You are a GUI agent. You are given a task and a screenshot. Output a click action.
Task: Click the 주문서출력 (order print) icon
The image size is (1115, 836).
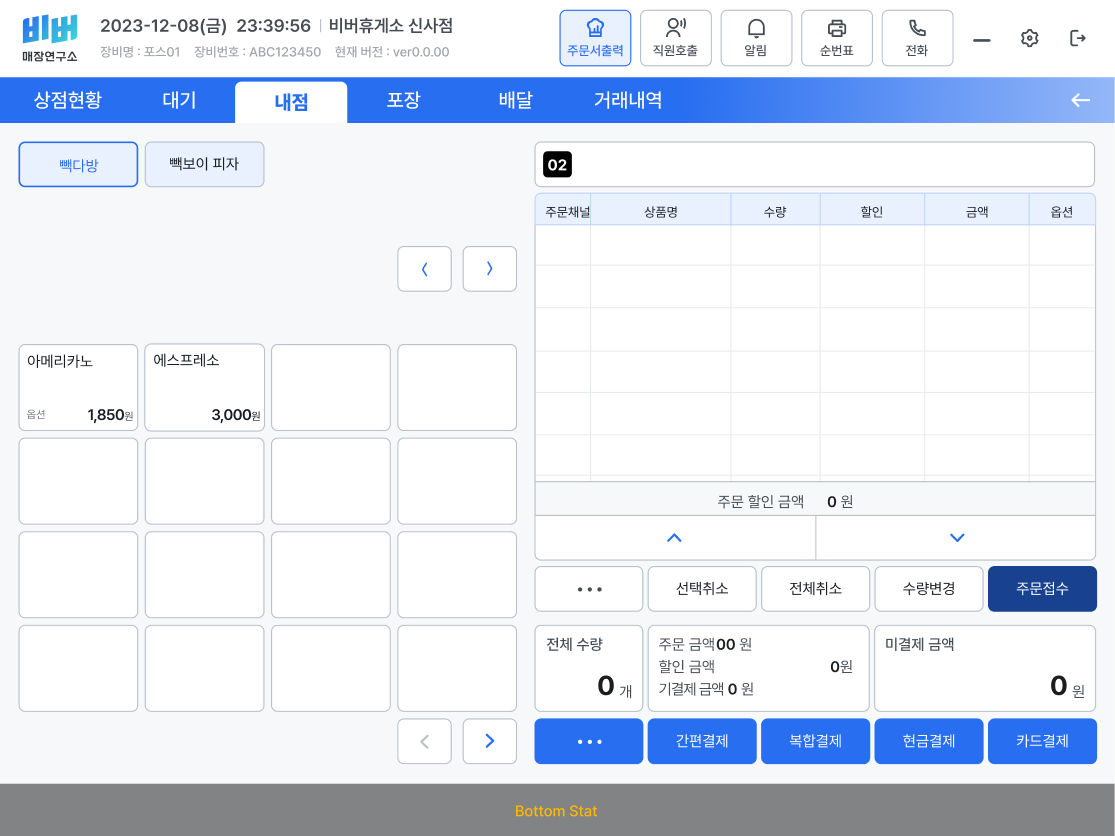(x=595, y=38)
